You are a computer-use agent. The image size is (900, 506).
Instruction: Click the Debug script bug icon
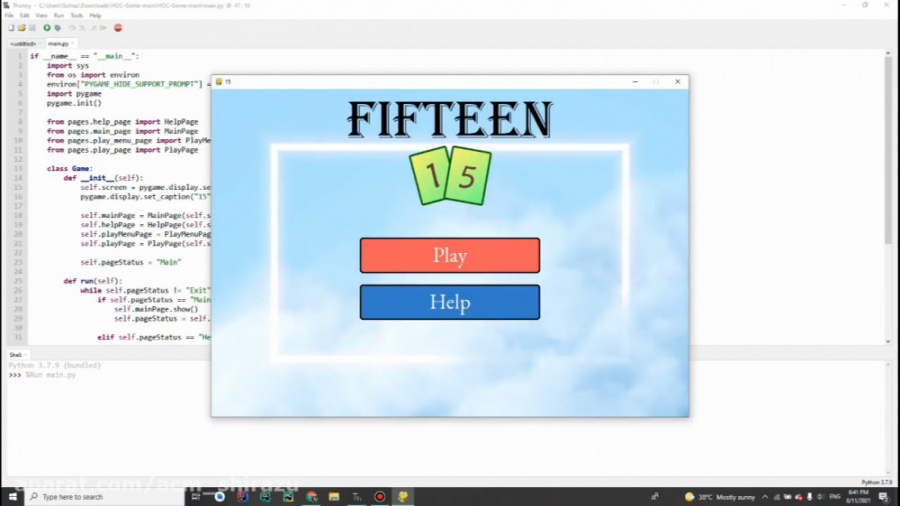coord(57,28)
